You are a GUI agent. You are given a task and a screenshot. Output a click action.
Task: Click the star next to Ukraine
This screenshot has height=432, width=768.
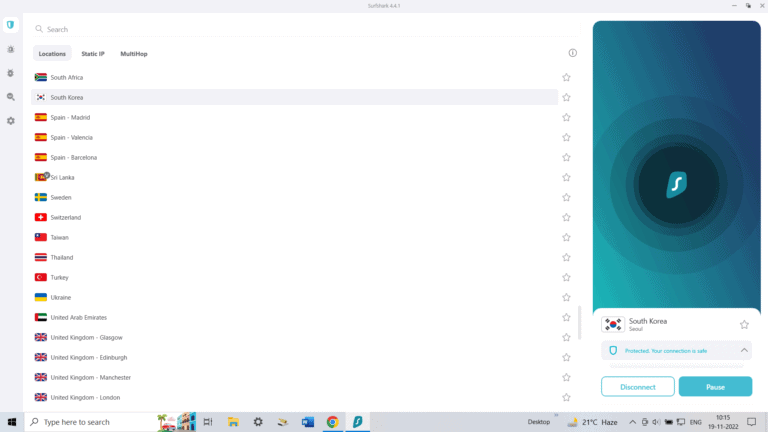tap(566, 297)
